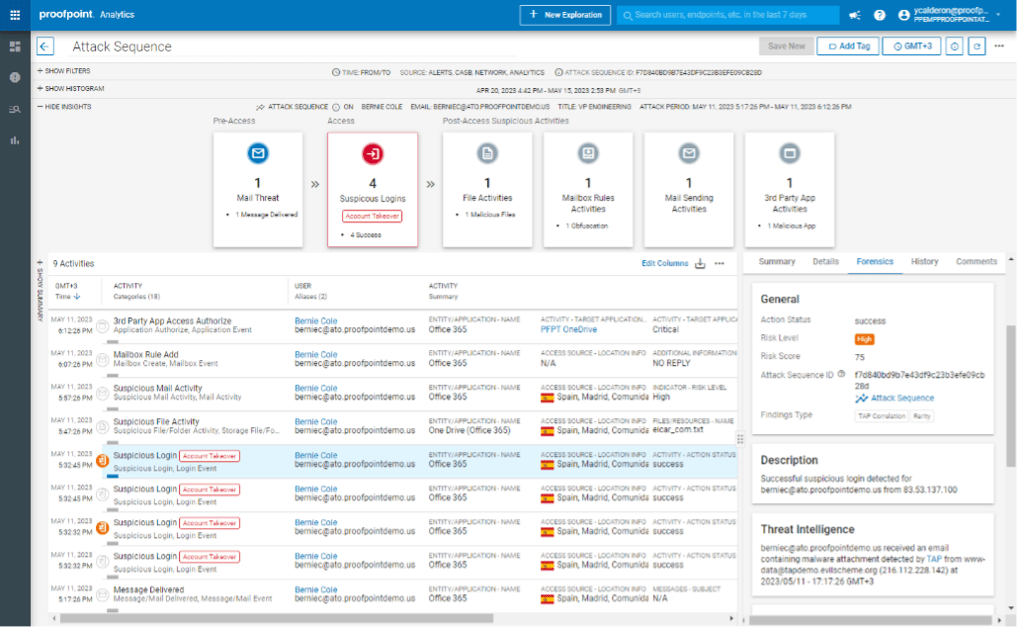Screen dimensions: 1020x629
Task: Open Activity Categories (18) column filter
Action: [137, 297]
